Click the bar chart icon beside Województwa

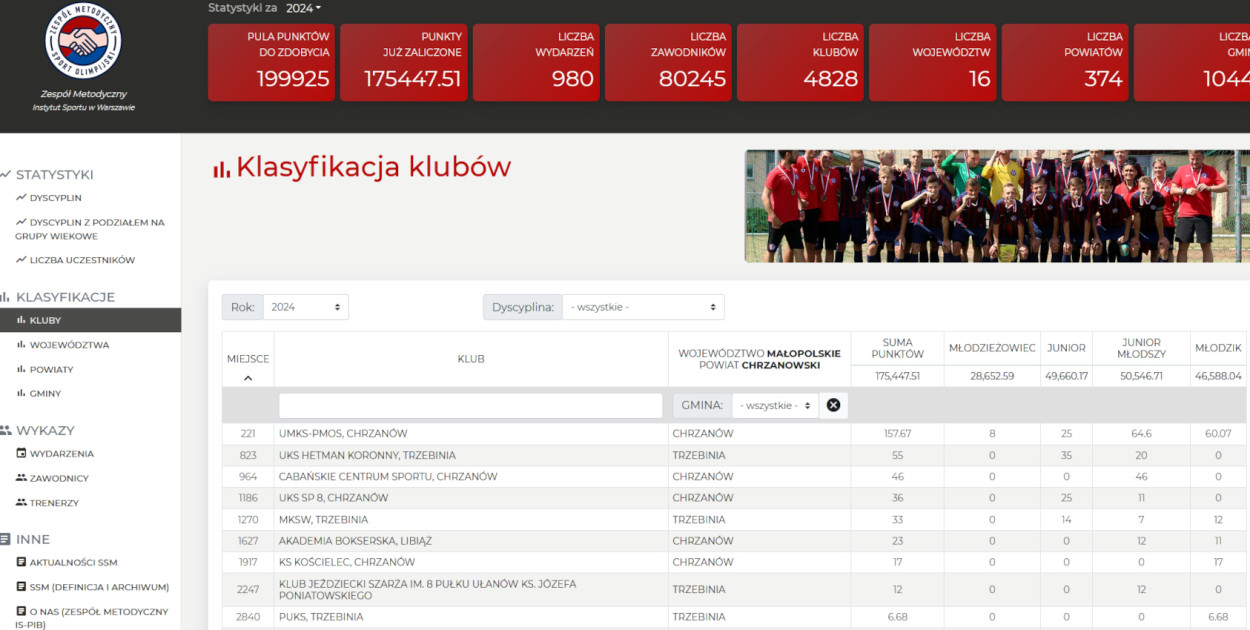pyautogui.click(x=21, y=345)
